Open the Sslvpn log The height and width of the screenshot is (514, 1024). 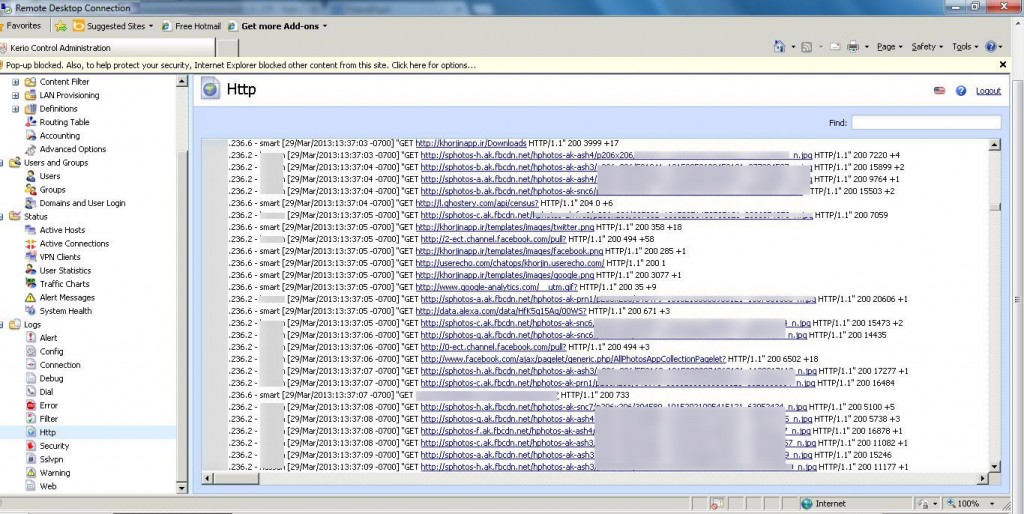click(51, 459)
